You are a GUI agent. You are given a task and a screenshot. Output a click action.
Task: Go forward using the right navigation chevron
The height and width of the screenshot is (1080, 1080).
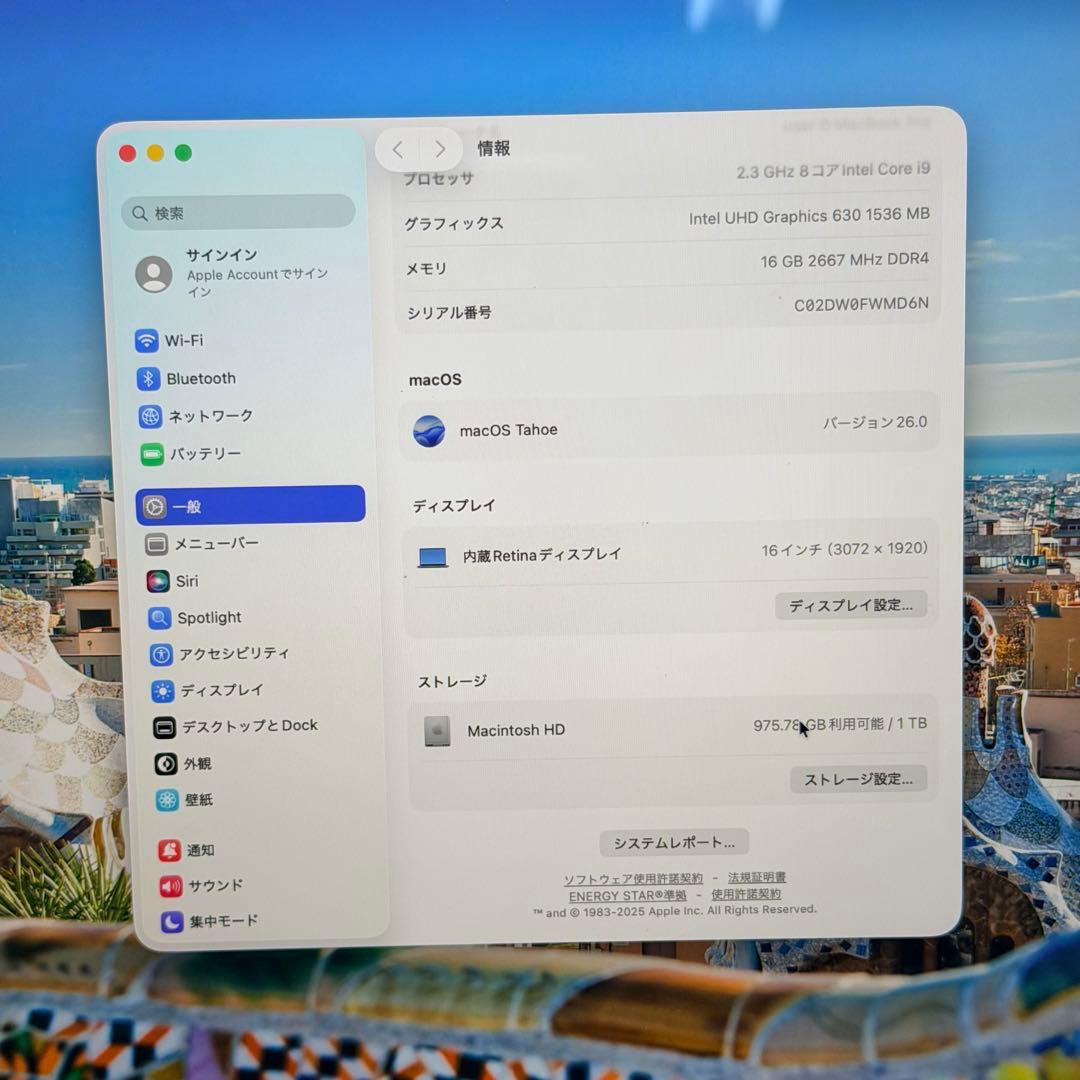pyautogui.click(x=439, y=148)
